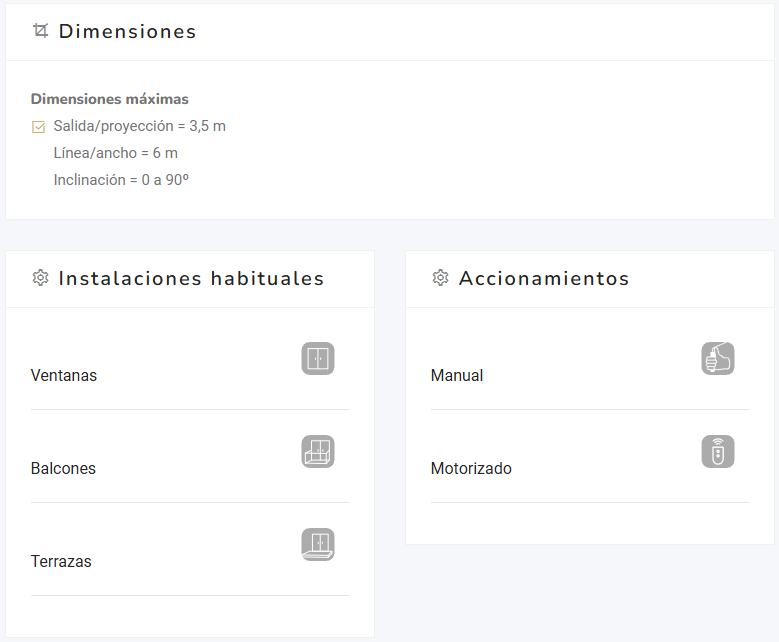Click the Manual hand-crank icon

click(x=718, y=359)
